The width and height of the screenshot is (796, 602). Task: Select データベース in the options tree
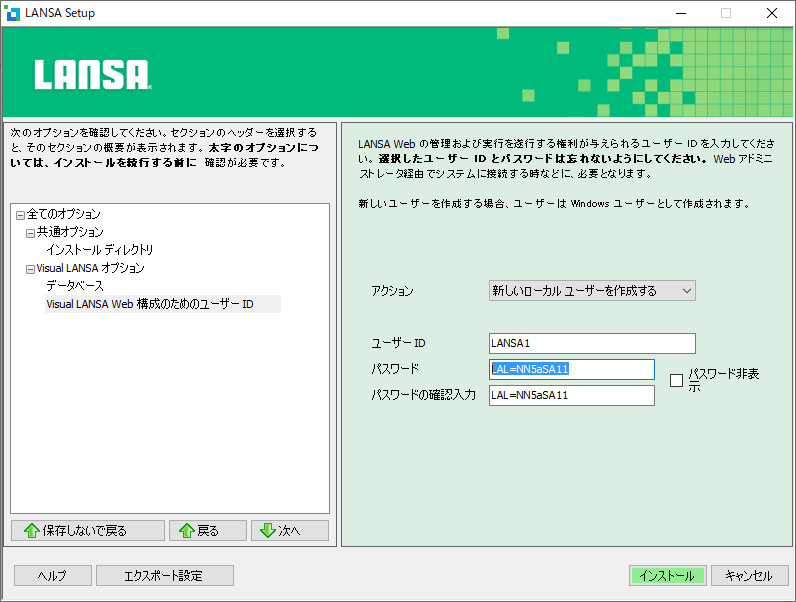(75, 286)
